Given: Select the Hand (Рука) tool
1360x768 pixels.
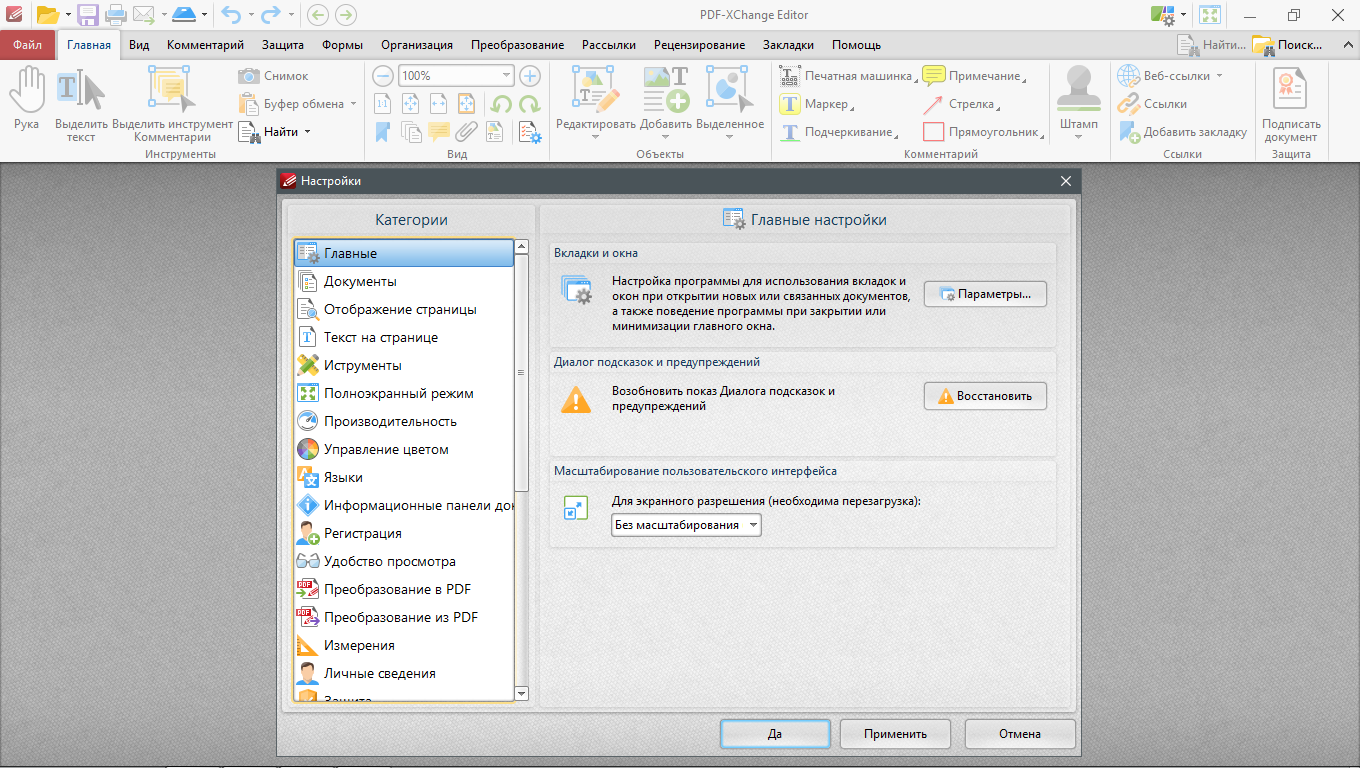Looking at the screenshot, I should tap(27, 100).
